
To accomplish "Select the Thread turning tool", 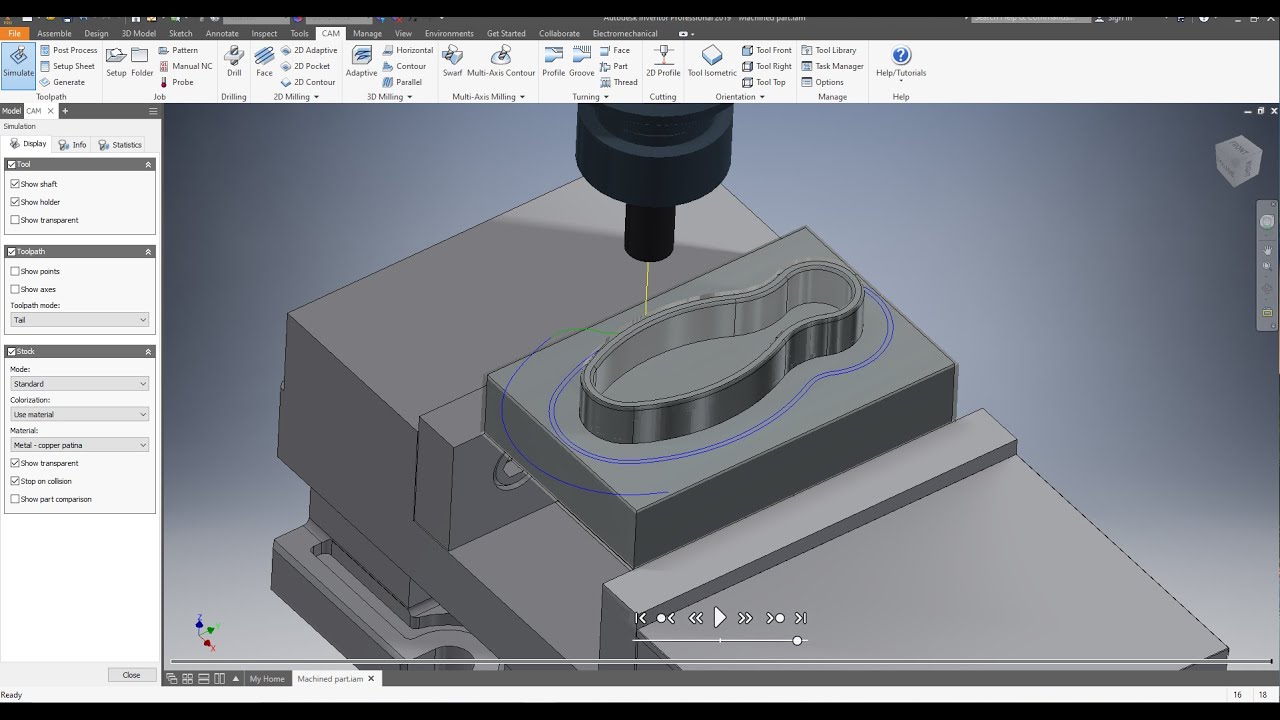I will [618, 82].
